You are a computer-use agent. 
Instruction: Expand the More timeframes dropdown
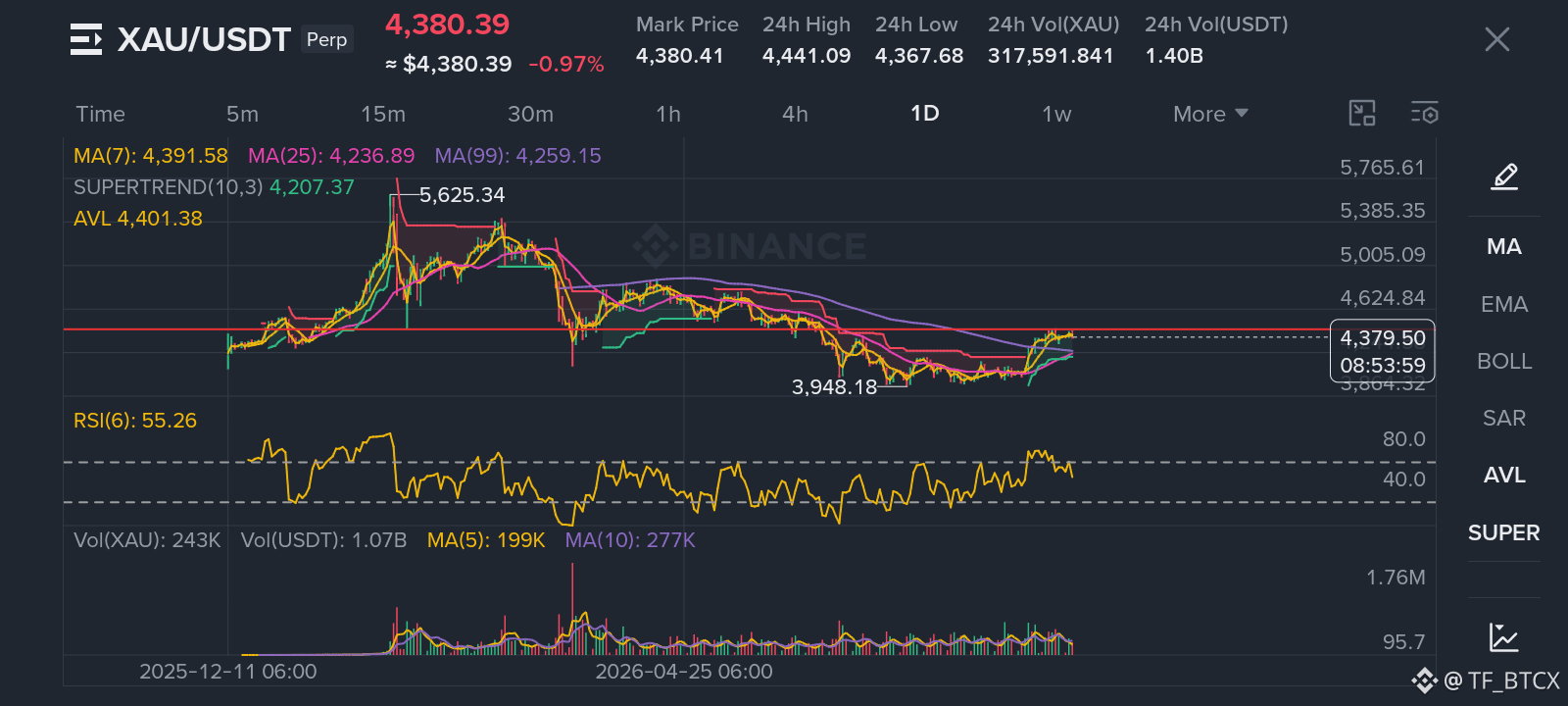[1210, 114]
